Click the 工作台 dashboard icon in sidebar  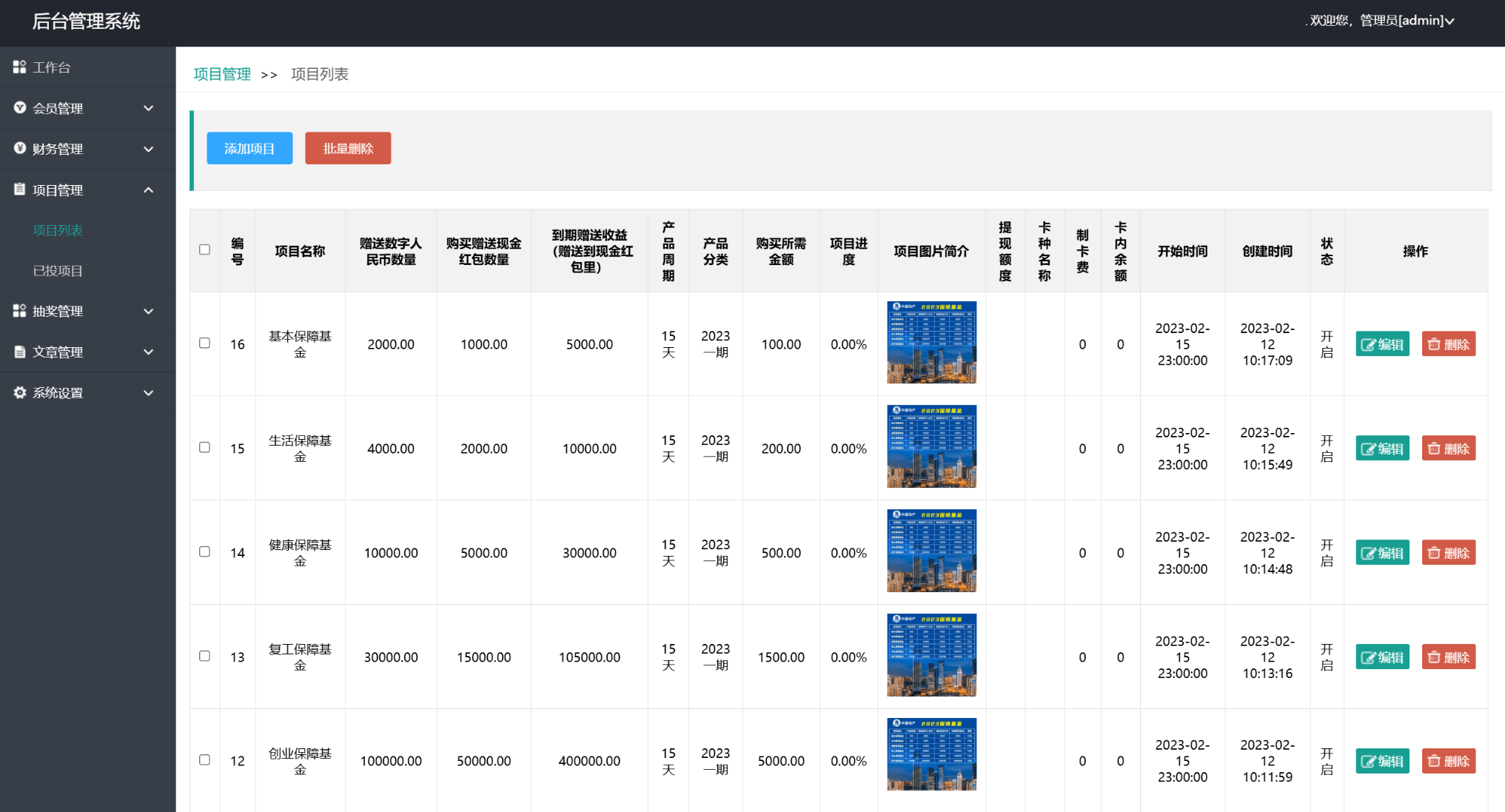(x=20, y=67)
